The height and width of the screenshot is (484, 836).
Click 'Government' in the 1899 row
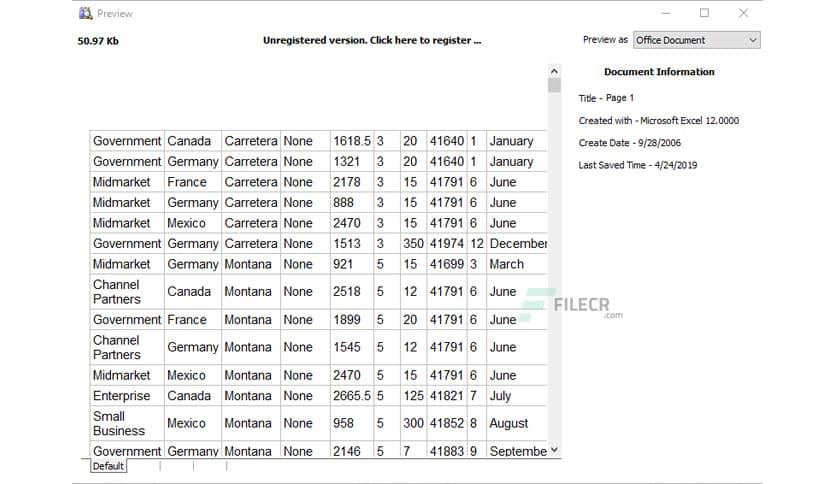coord(127,319)
